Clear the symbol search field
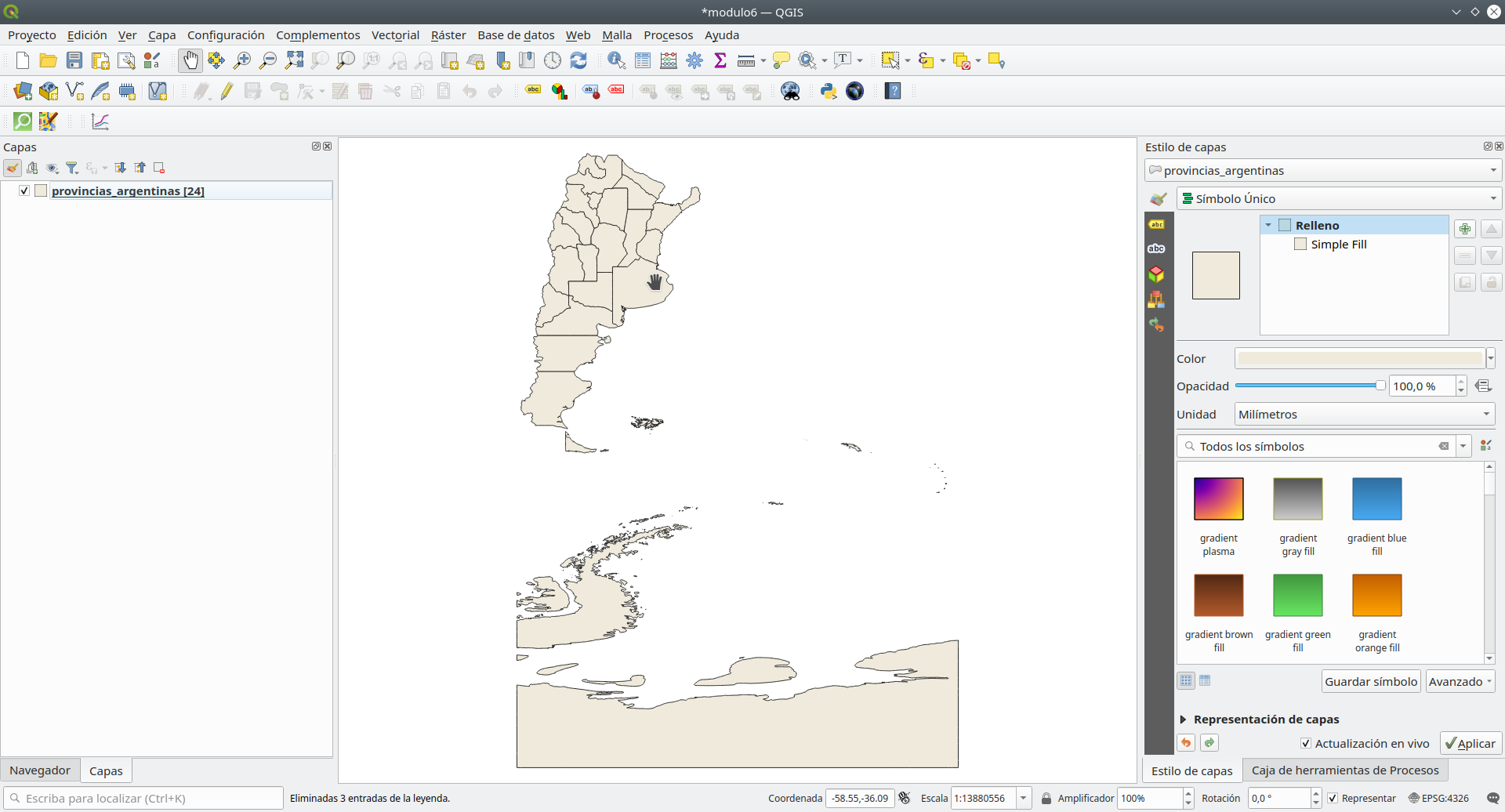Viewport: 1505px width, 812px height. coord(1443,446)
